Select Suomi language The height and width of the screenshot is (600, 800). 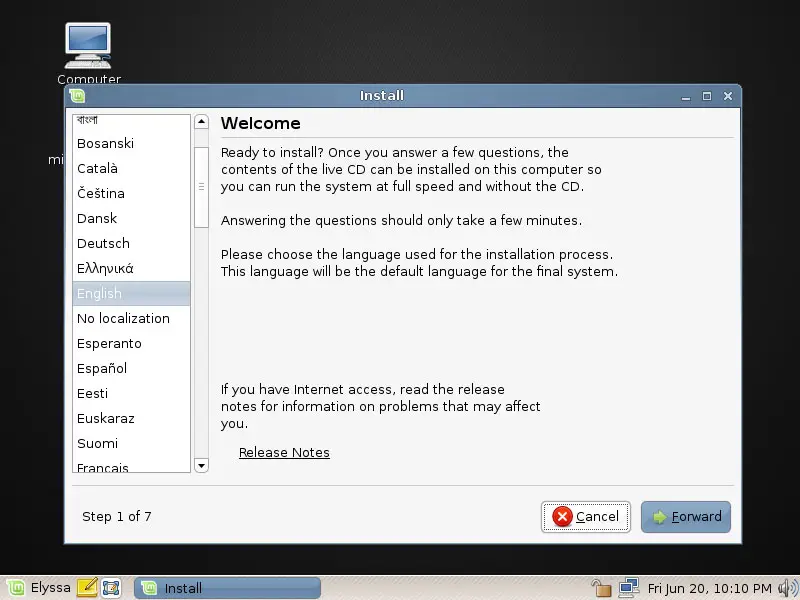click(131, 443)
